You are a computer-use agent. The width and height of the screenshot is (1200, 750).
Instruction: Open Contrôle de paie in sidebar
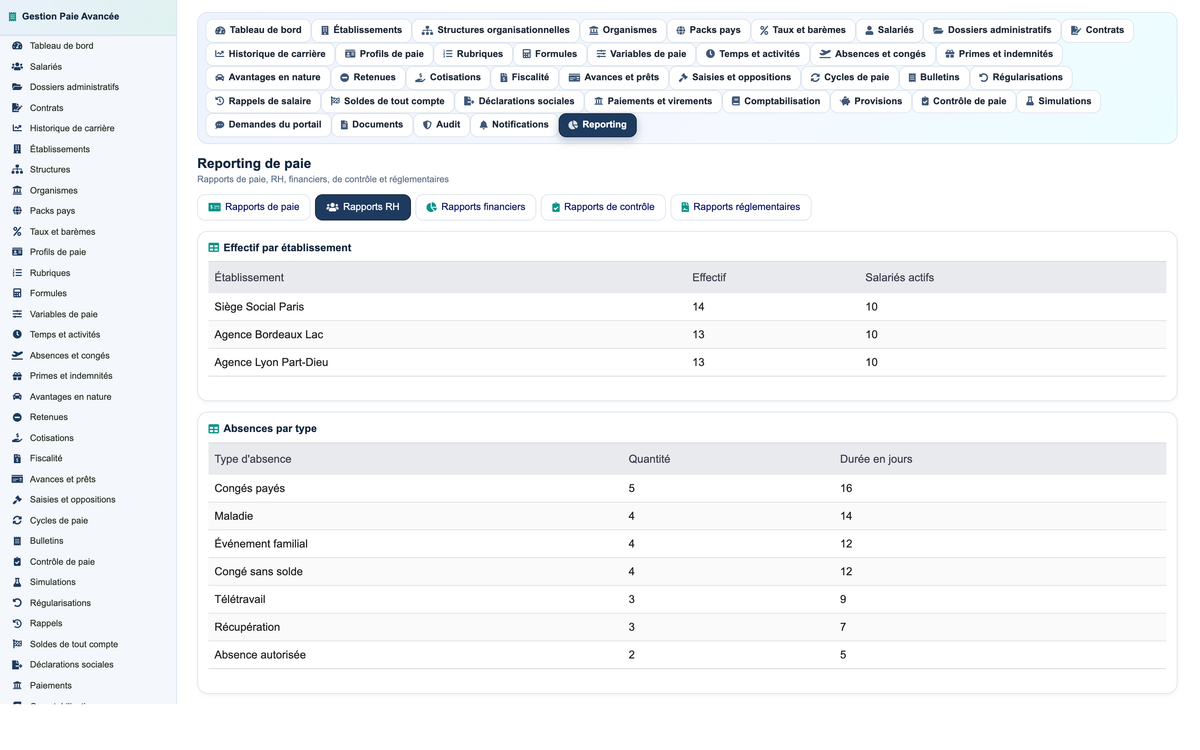[88, 562]
